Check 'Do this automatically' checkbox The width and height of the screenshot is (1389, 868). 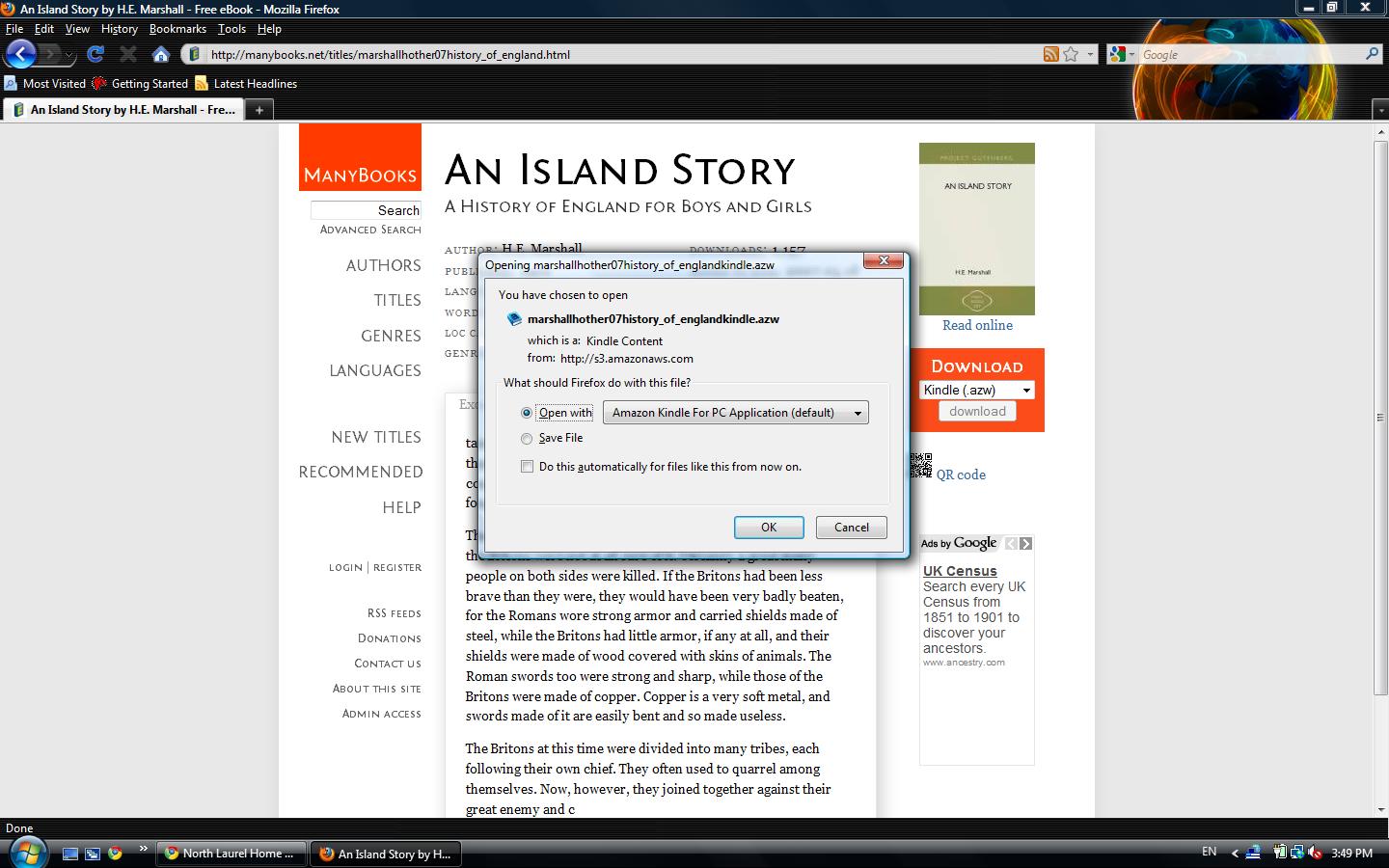coord(527,467)
